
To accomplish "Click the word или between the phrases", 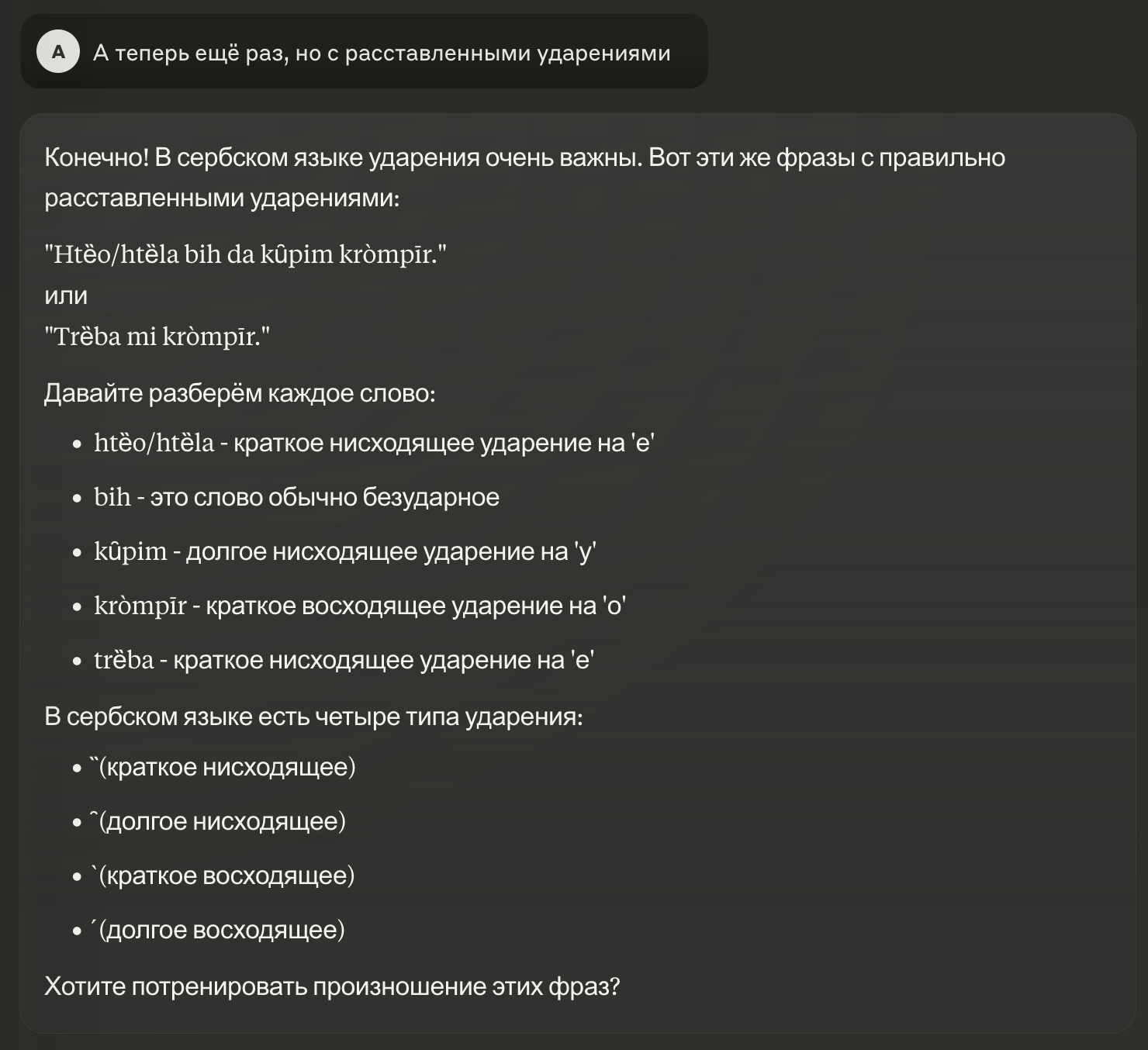I will tap(66, 295).
